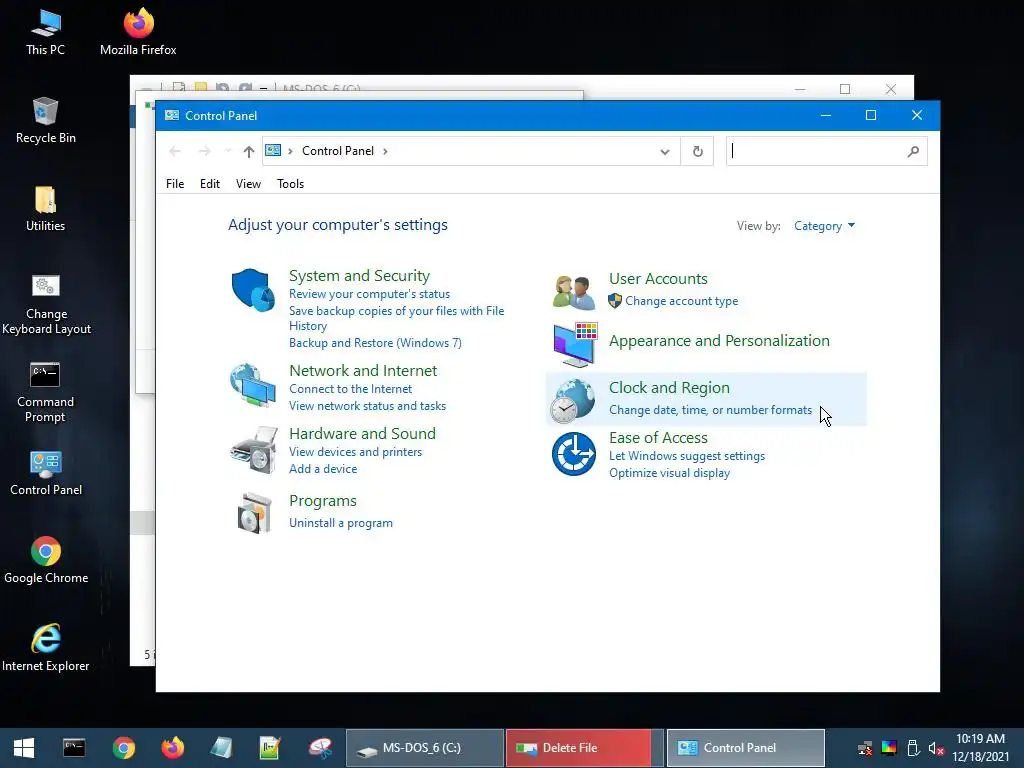Click View devices and printers link
Screen dimensions: 1024x768
click(356, 452)
